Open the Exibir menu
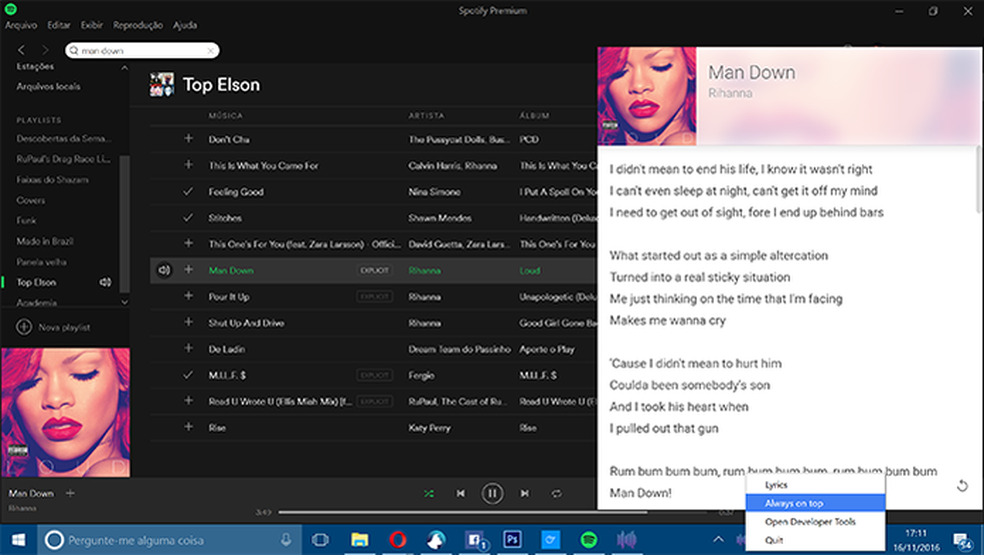The image size is (984, 555). click(92, 25)
